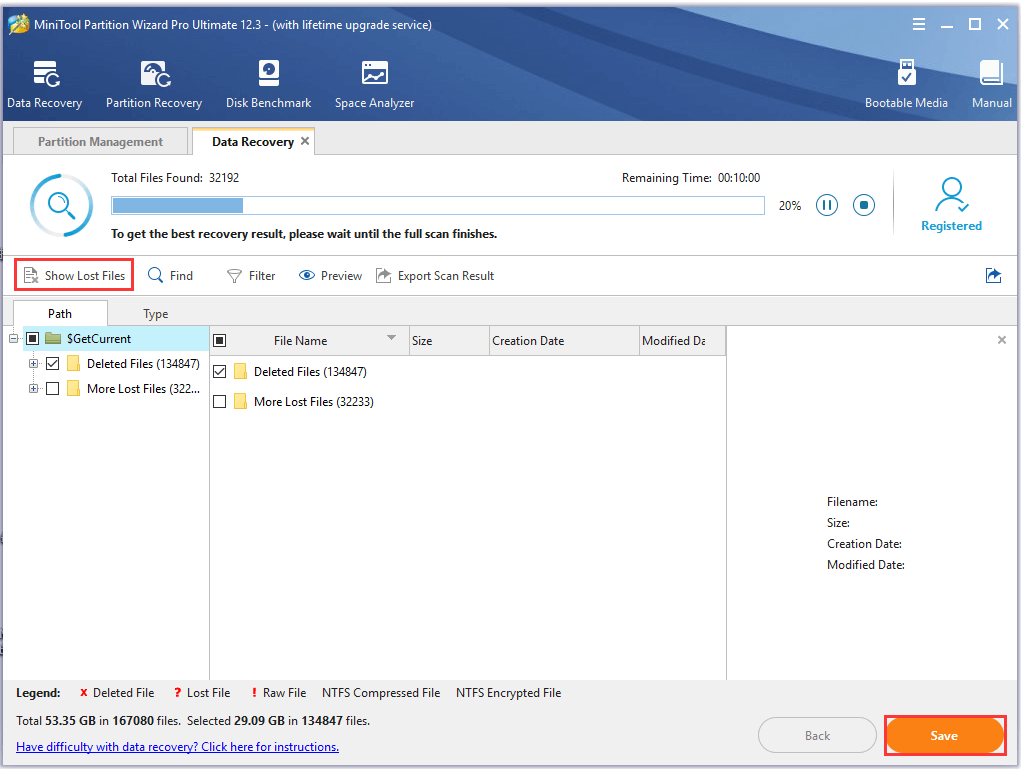Sort by the Modified Date column

coord(682,341)
